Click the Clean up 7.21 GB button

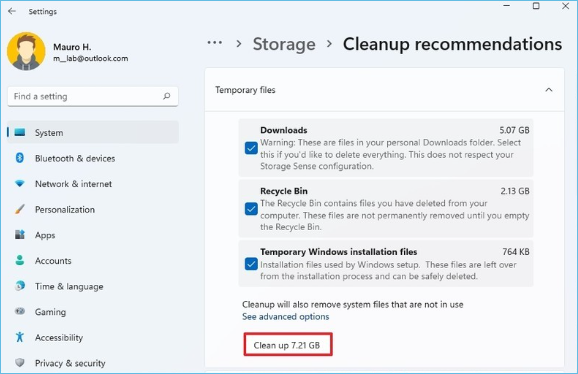pos(288,345)
